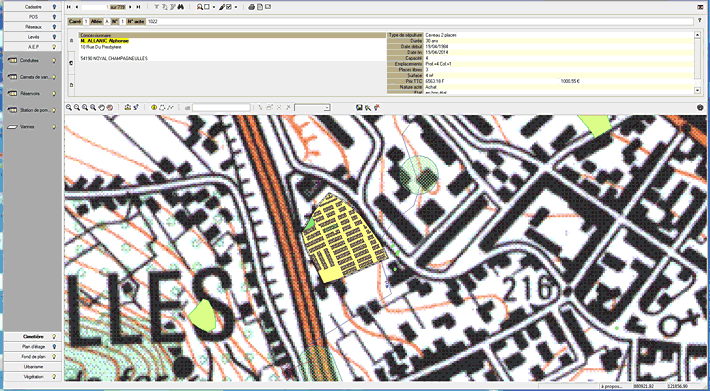
Task: Open the Cimetière panel
Action: point(33,337)
